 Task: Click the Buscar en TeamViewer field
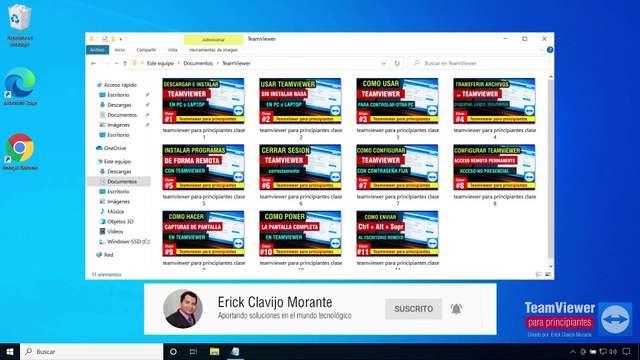[x=480, y=63]
